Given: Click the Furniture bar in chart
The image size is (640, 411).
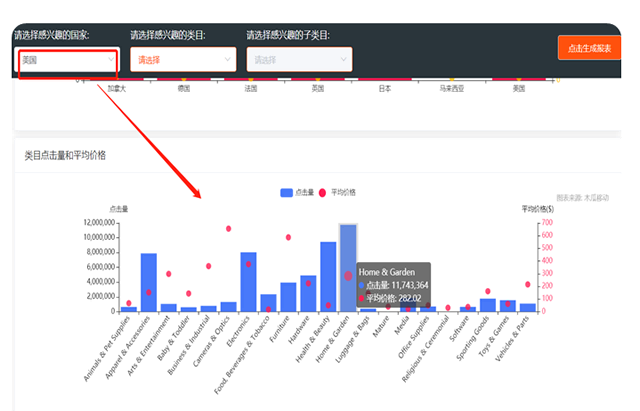Looking at the screenshot, I should [288, 297].
